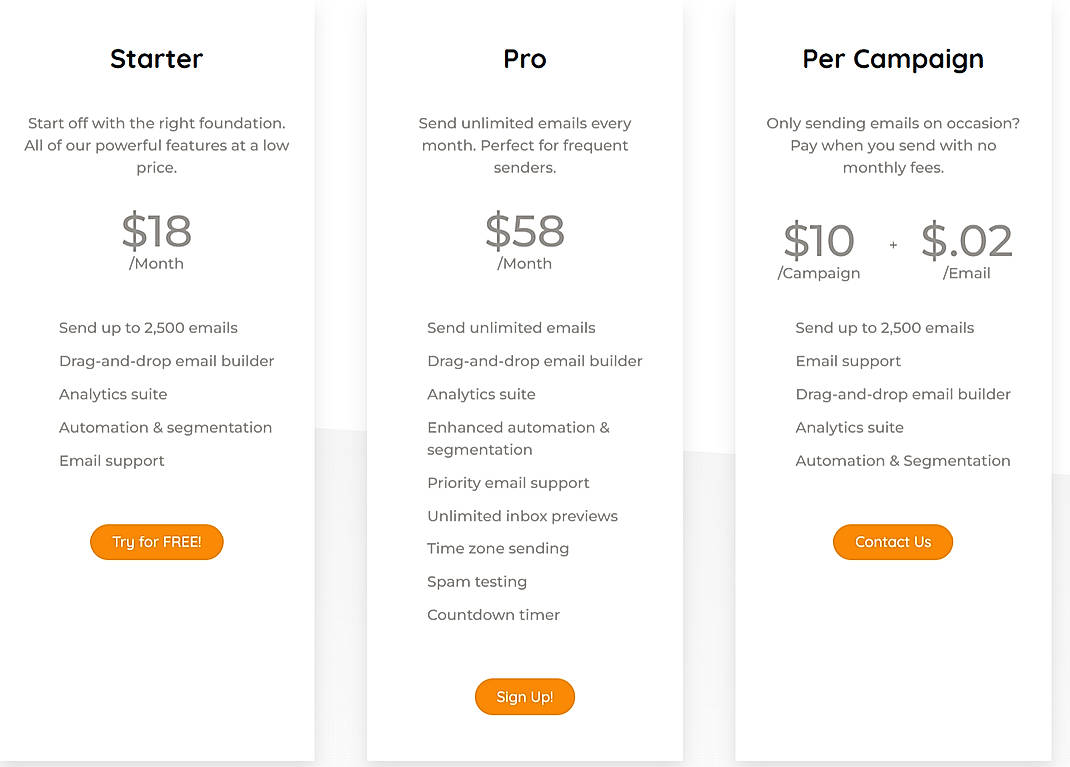The image size is (1070, 767).
Task: Click the "Contact Us" button
Action: pos(892,541)
